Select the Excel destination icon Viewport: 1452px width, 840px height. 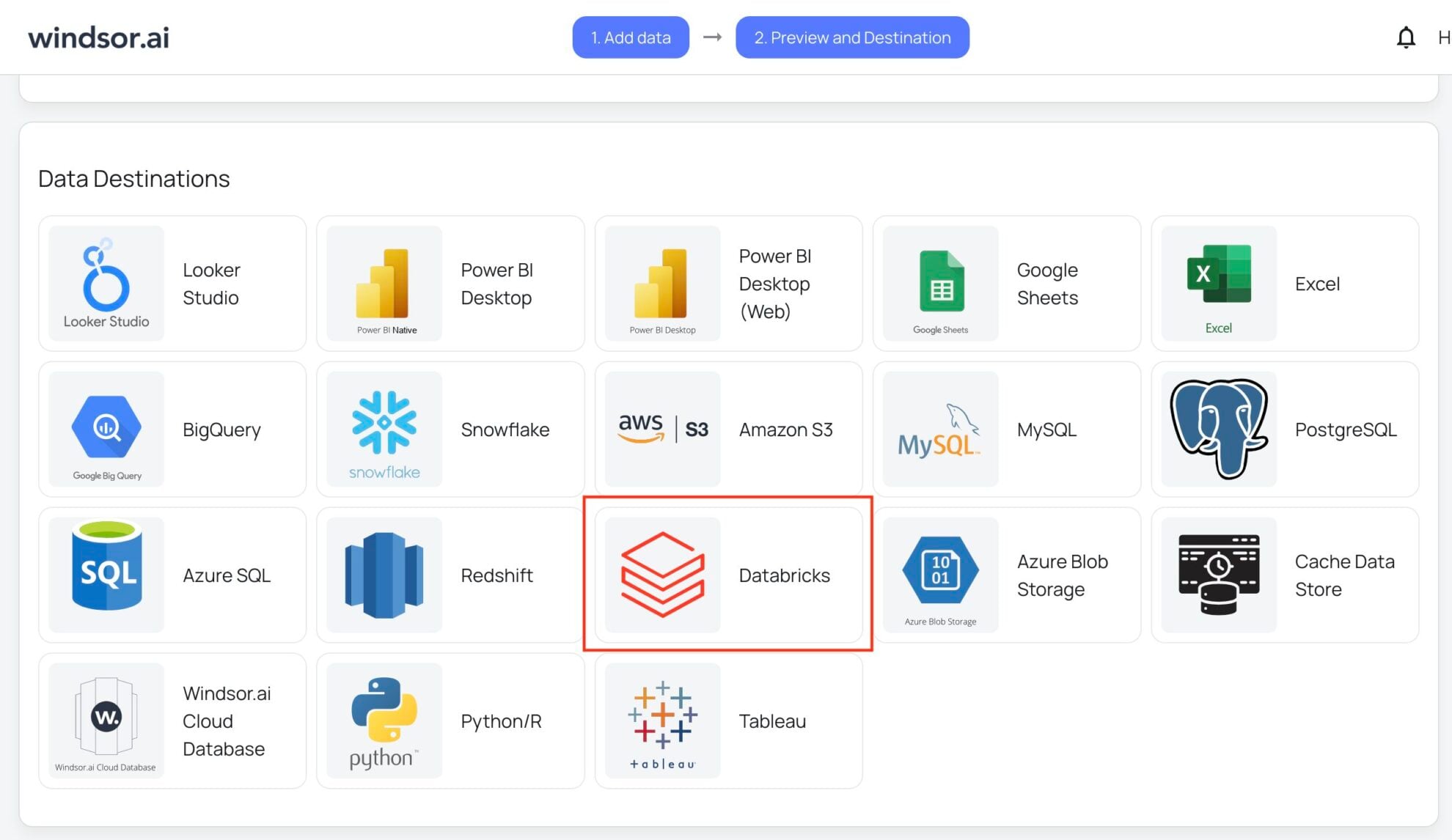pyautogui.click(x=1217, y=282)
